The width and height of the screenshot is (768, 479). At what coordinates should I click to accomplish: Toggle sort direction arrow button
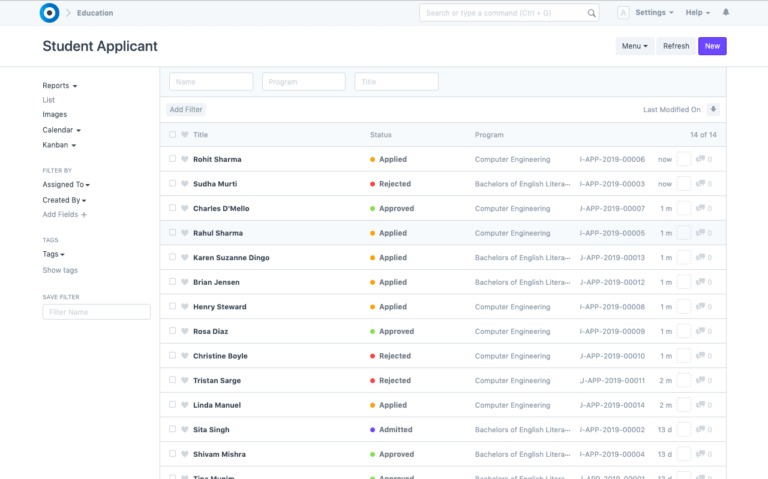(713, 109)
